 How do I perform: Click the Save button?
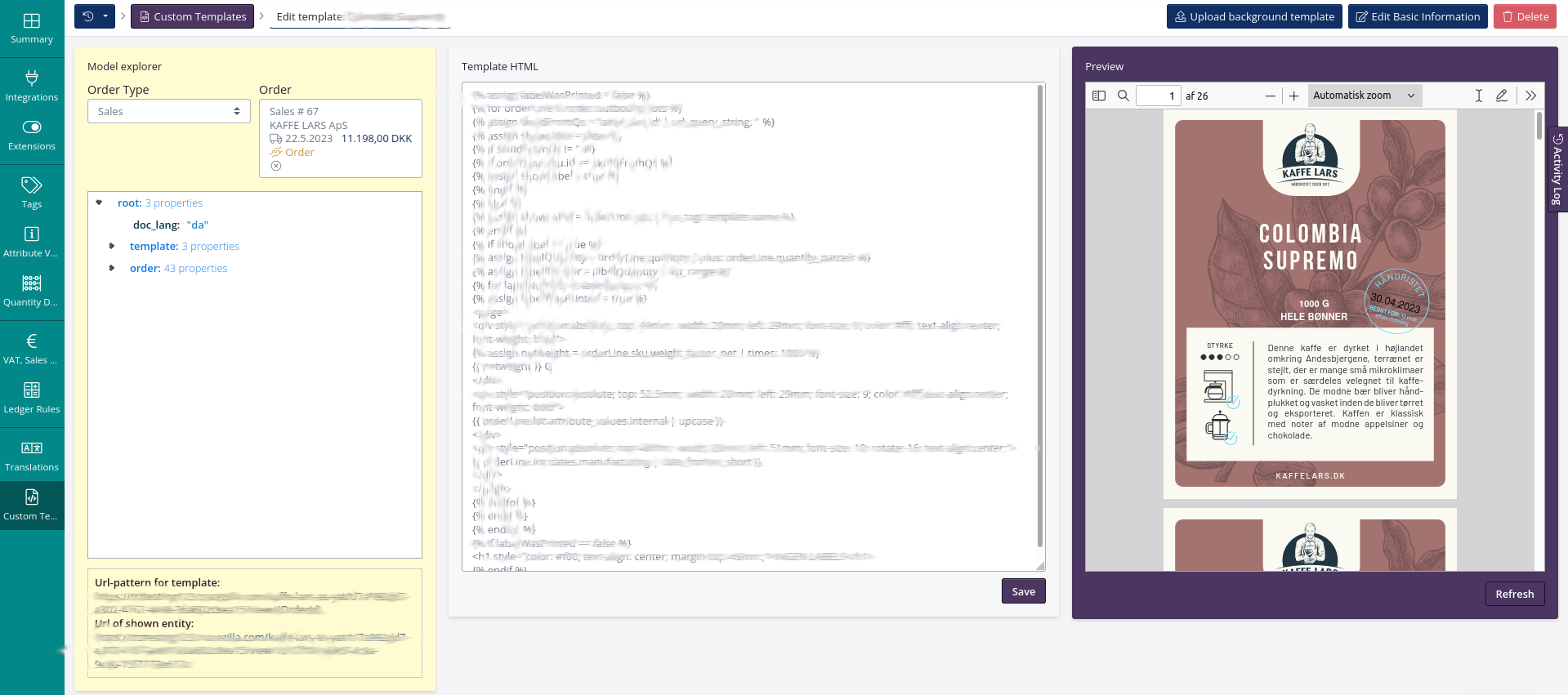(1023, 591)
